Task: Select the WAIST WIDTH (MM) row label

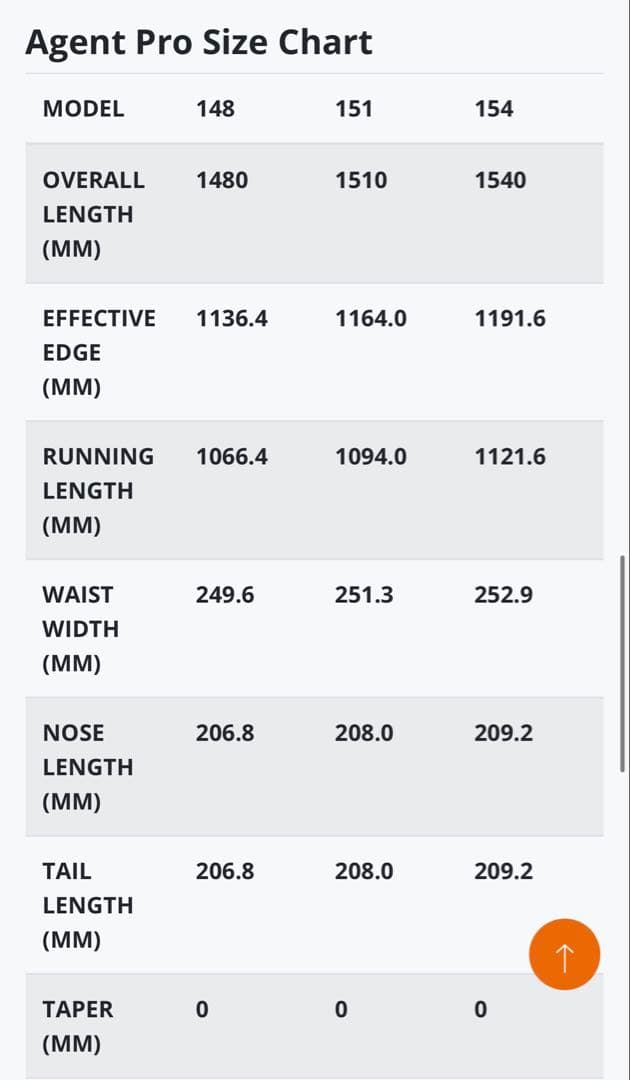Action: click(x=81, y=629)
